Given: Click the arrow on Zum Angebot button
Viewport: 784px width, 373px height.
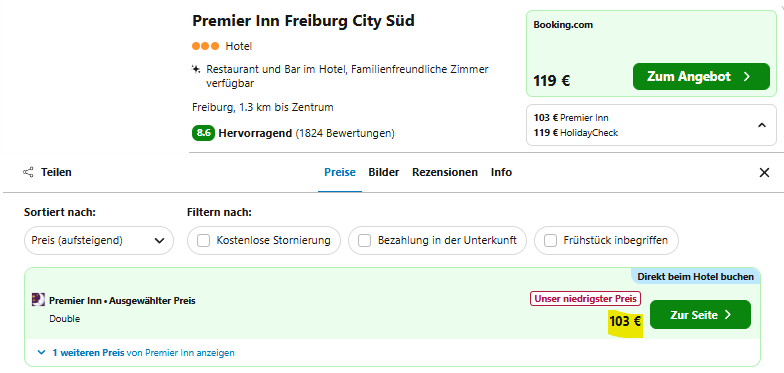Looking at the screenshot, I should tap(746, 76).
